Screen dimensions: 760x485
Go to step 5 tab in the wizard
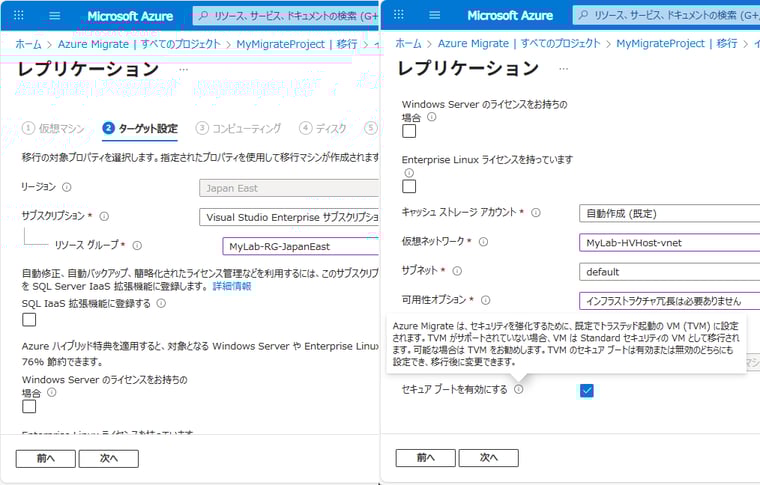[371, 128]
